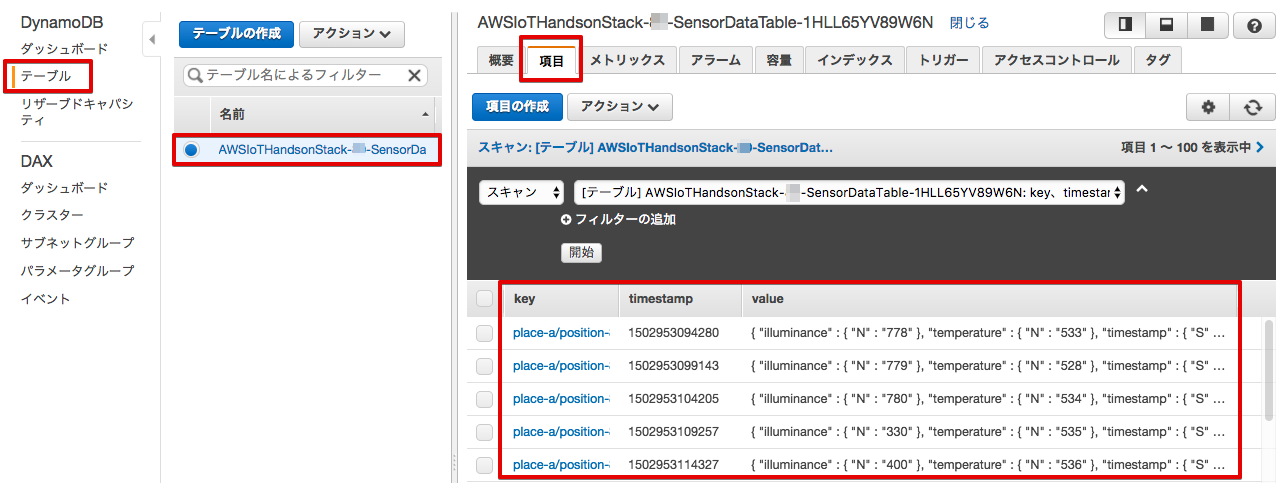Switch to split vertical layout icon
Viewport: 1281px width, 483px height.
(x=1125, y=25)
